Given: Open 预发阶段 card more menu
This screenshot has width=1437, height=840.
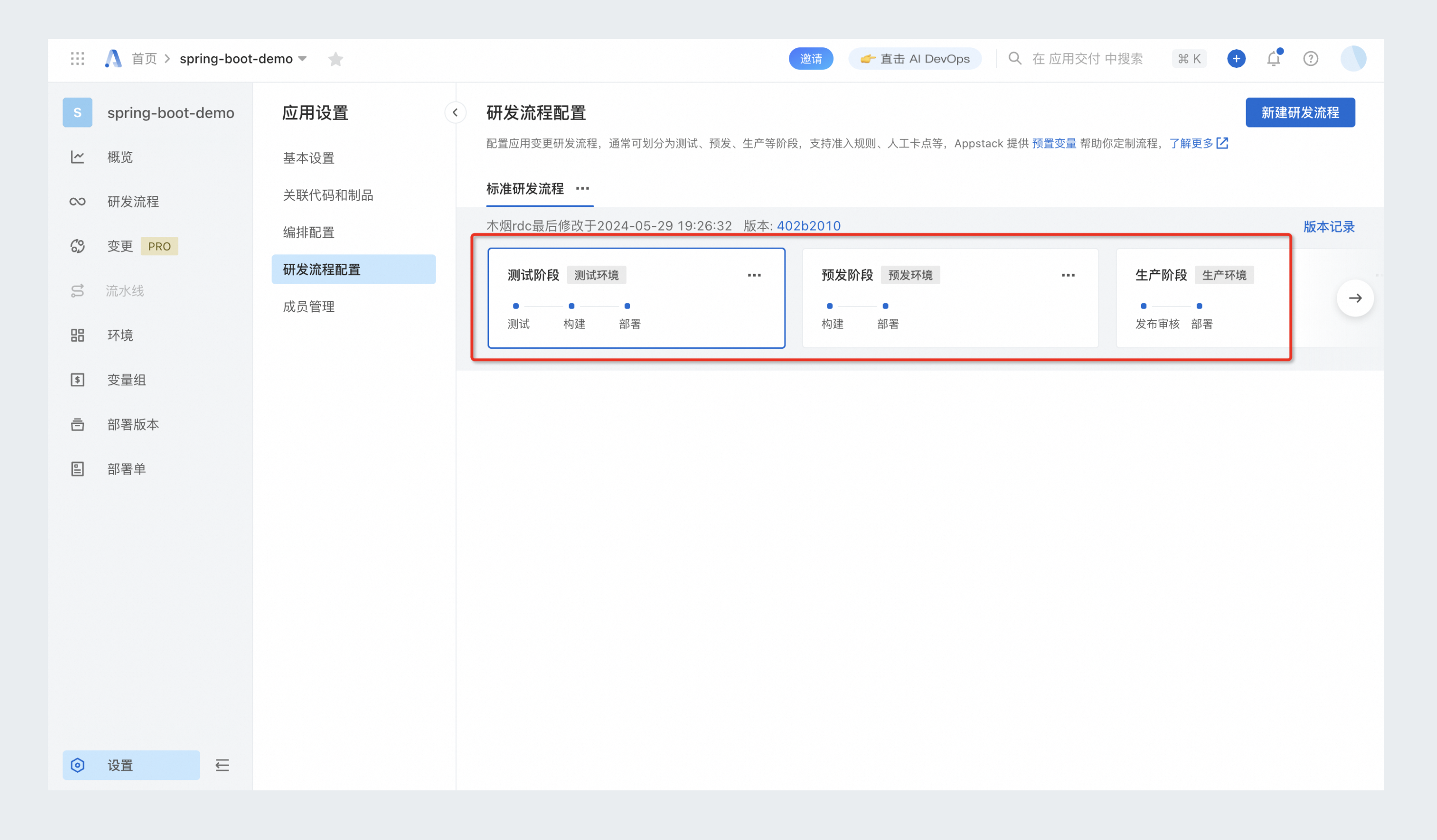Looking at the screenshot, I should [1068, 275].
